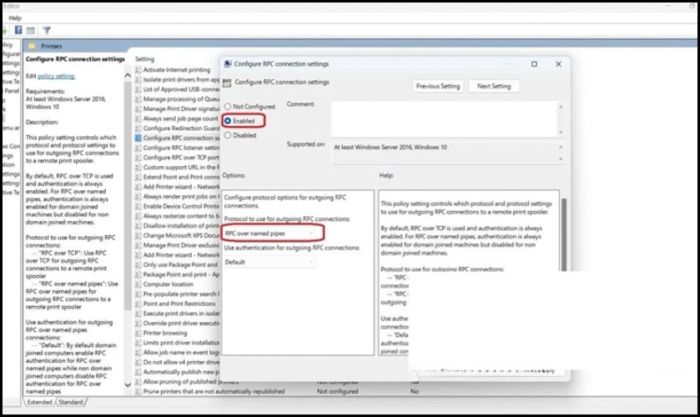
Task: Click the dialog title bar policy icon
Action: (x=227, y=64)
